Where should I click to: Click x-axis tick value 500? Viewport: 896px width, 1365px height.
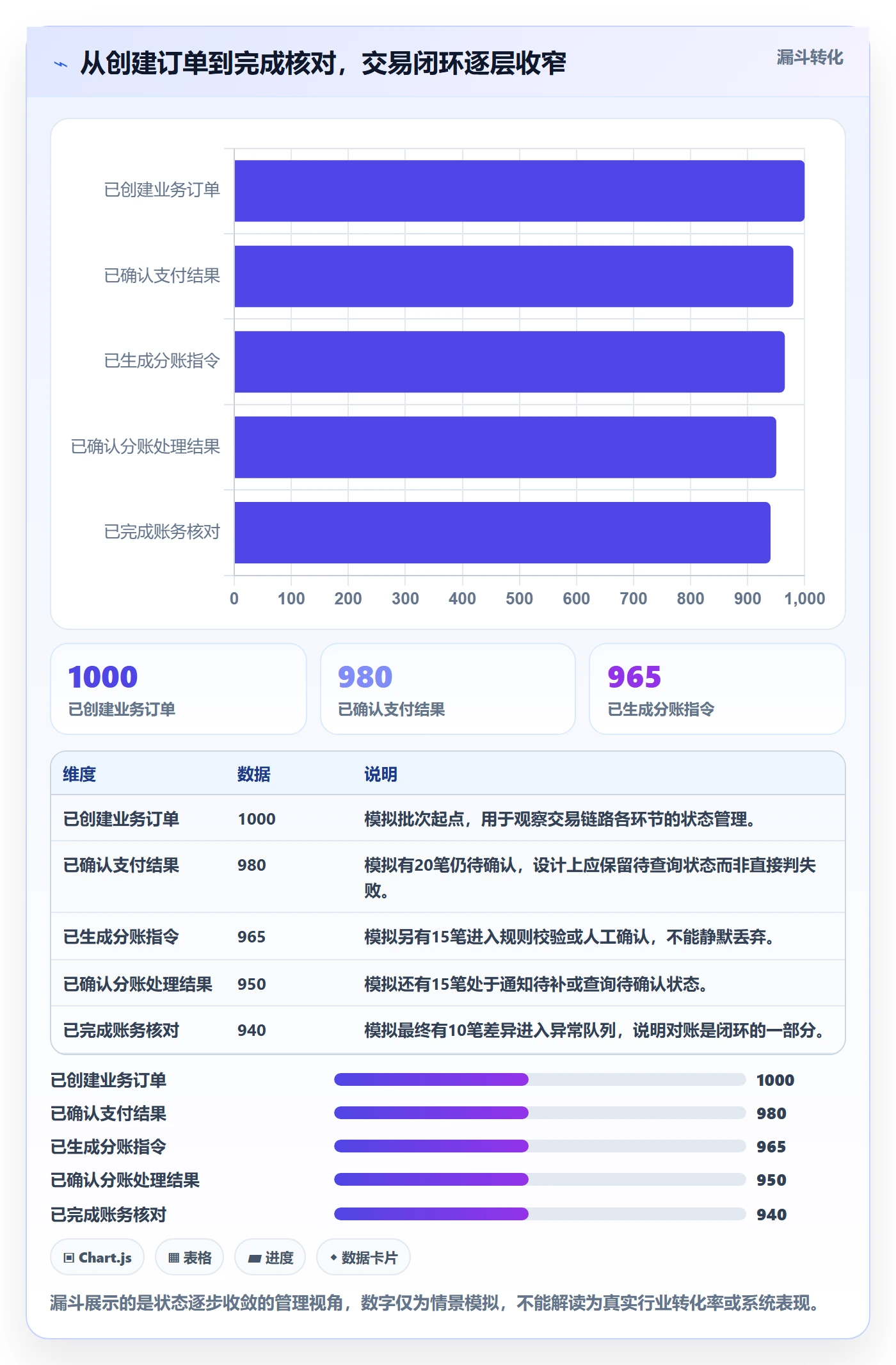(519, 599)
